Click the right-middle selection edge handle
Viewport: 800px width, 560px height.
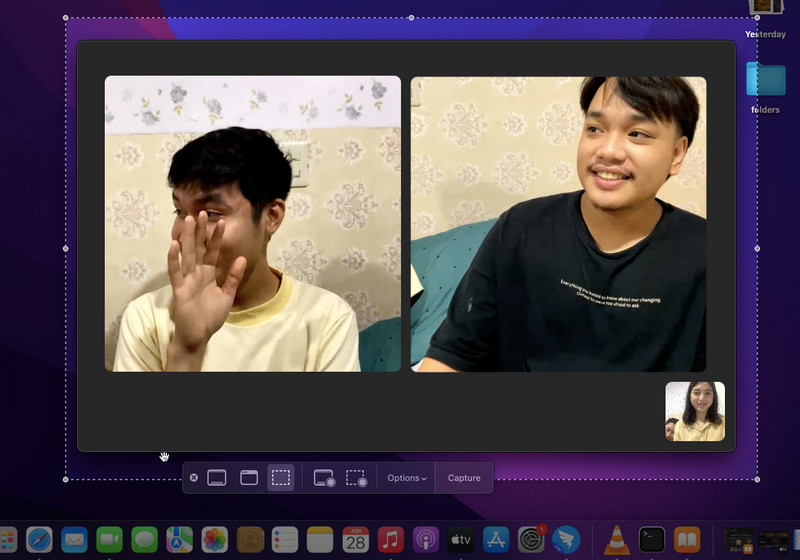(757, 248)
